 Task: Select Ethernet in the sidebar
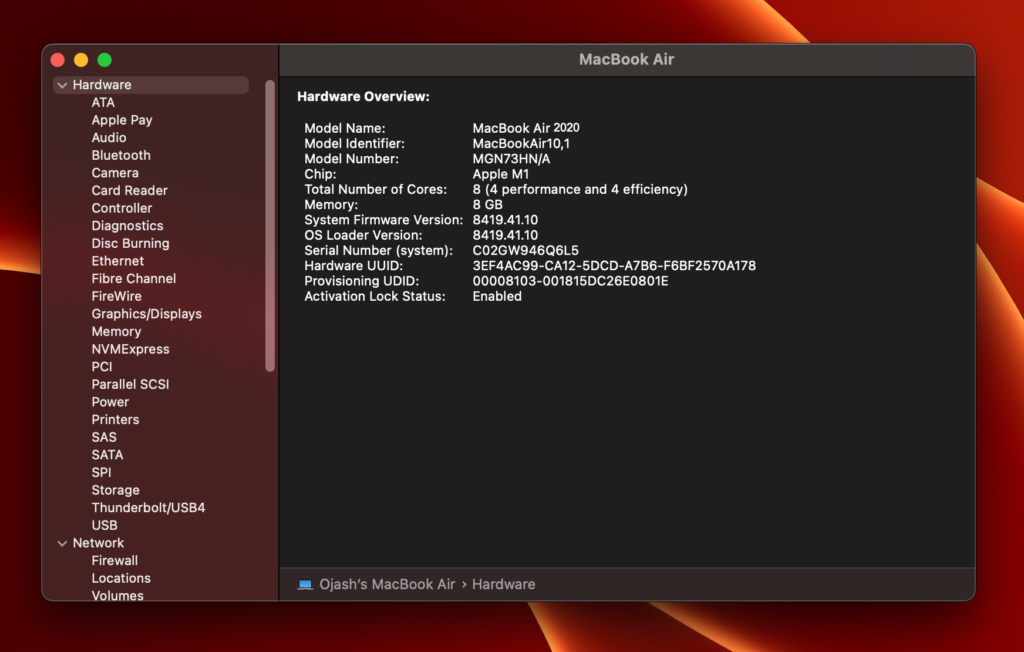point(118,261)
